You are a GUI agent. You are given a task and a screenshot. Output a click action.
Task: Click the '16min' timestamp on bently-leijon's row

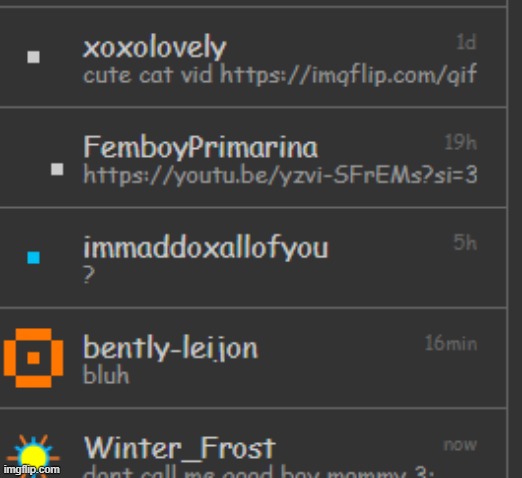451,343
